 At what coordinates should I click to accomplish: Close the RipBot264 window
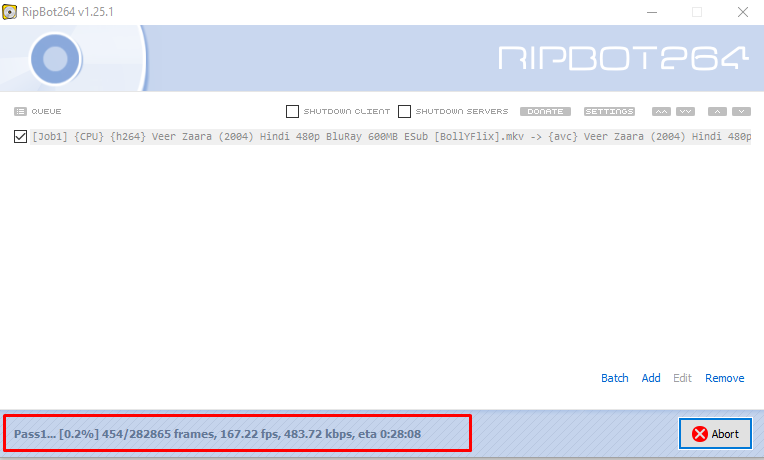point(743,12)
